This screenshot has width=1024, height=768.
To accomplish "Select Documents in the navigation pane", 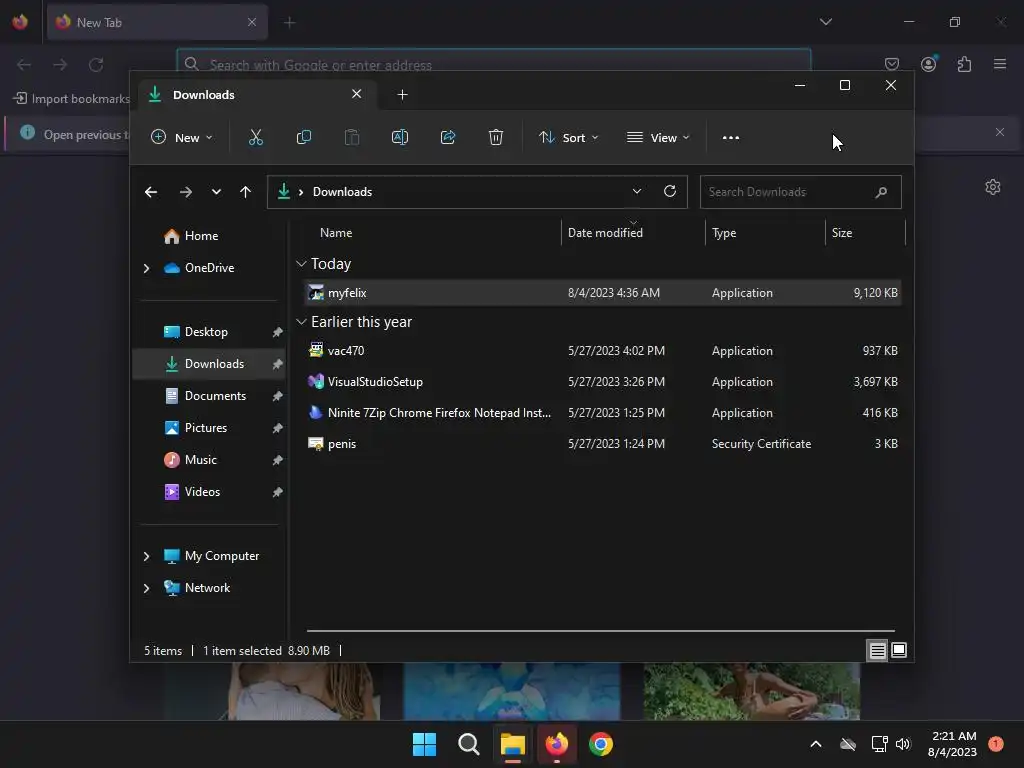I will (215, 396).
